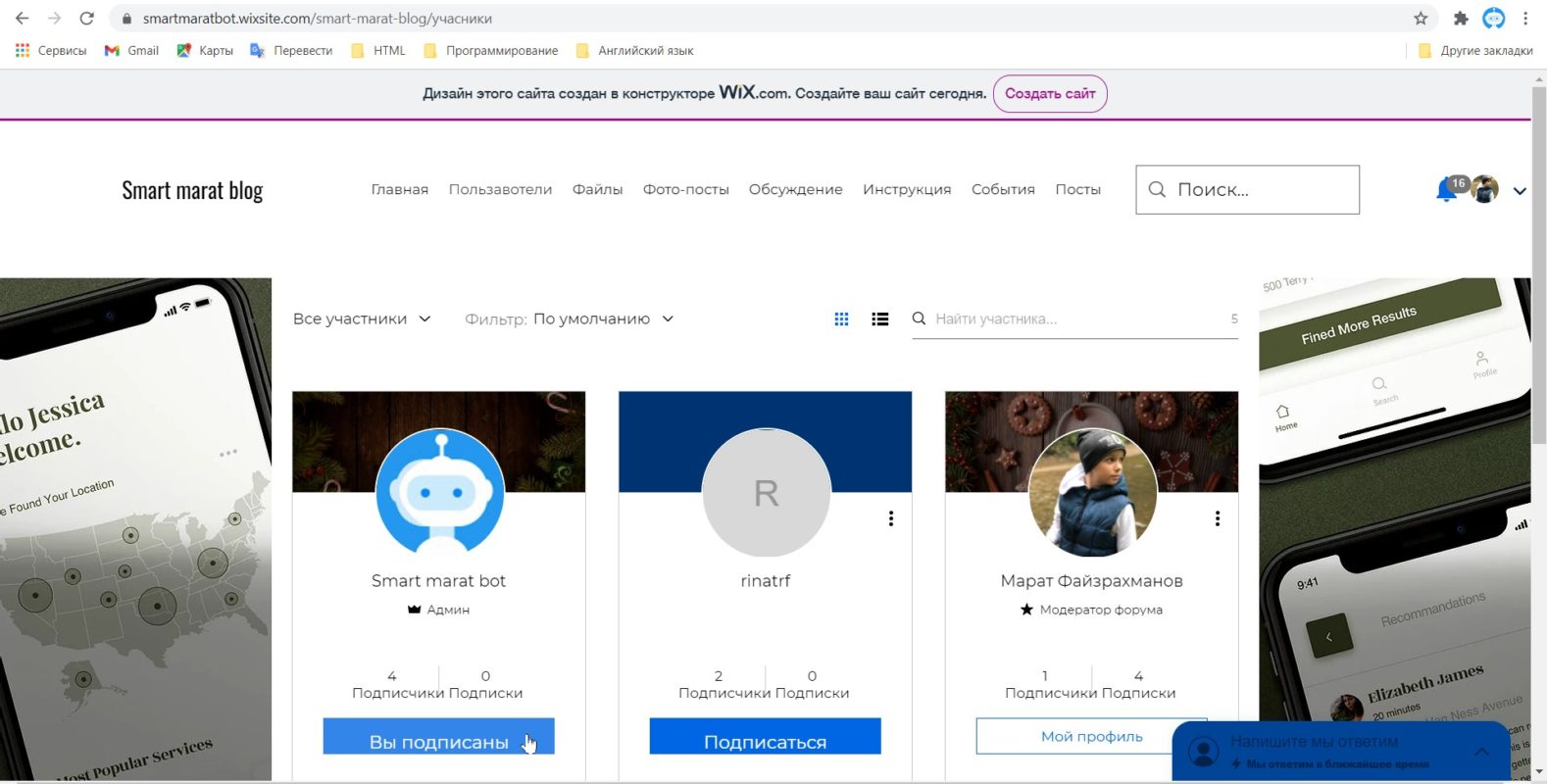This screenshot has width=1547, height=784.
Task: Open the Программирование bookmarks folder
Action: coord(490,50)
